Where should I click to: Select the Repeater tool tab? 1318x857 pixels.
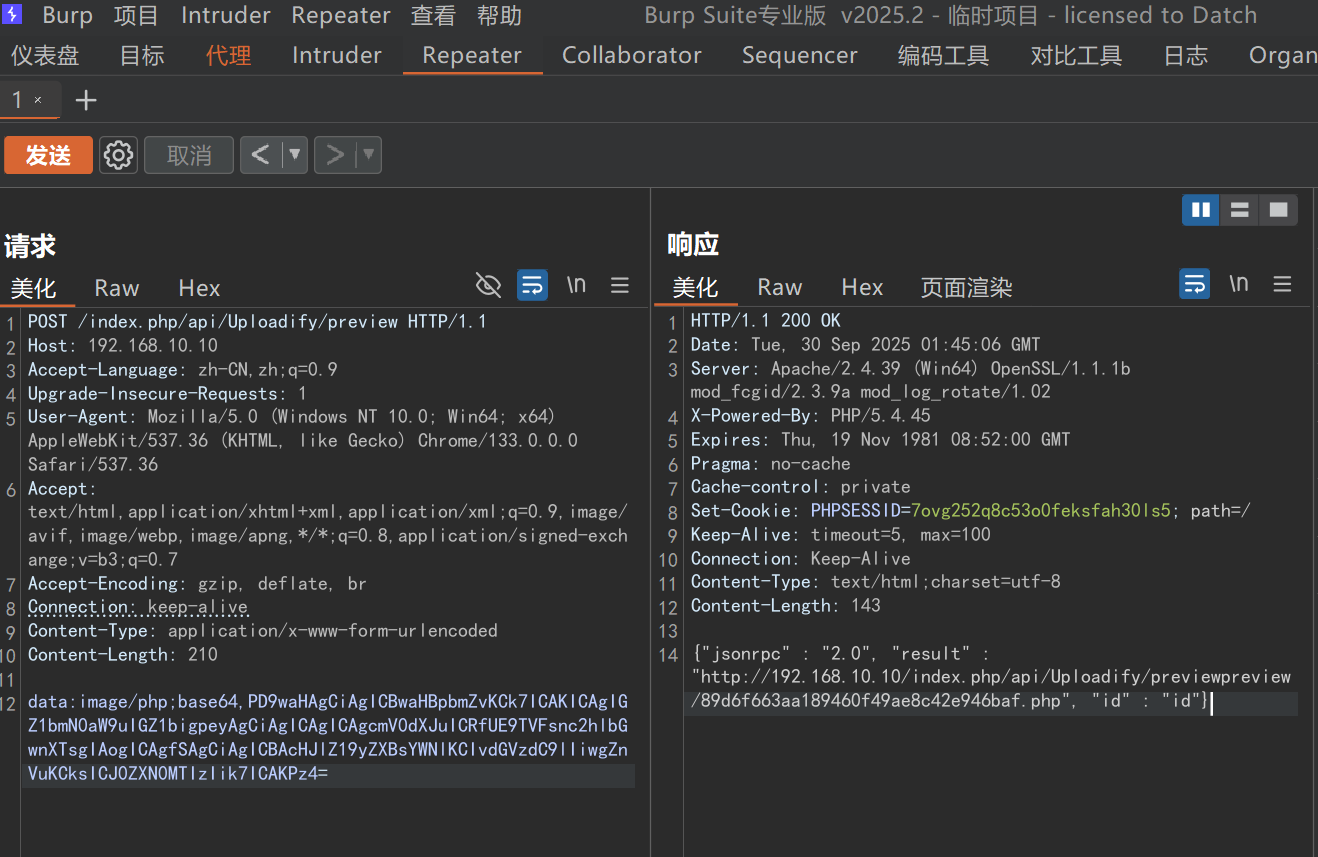472,55
